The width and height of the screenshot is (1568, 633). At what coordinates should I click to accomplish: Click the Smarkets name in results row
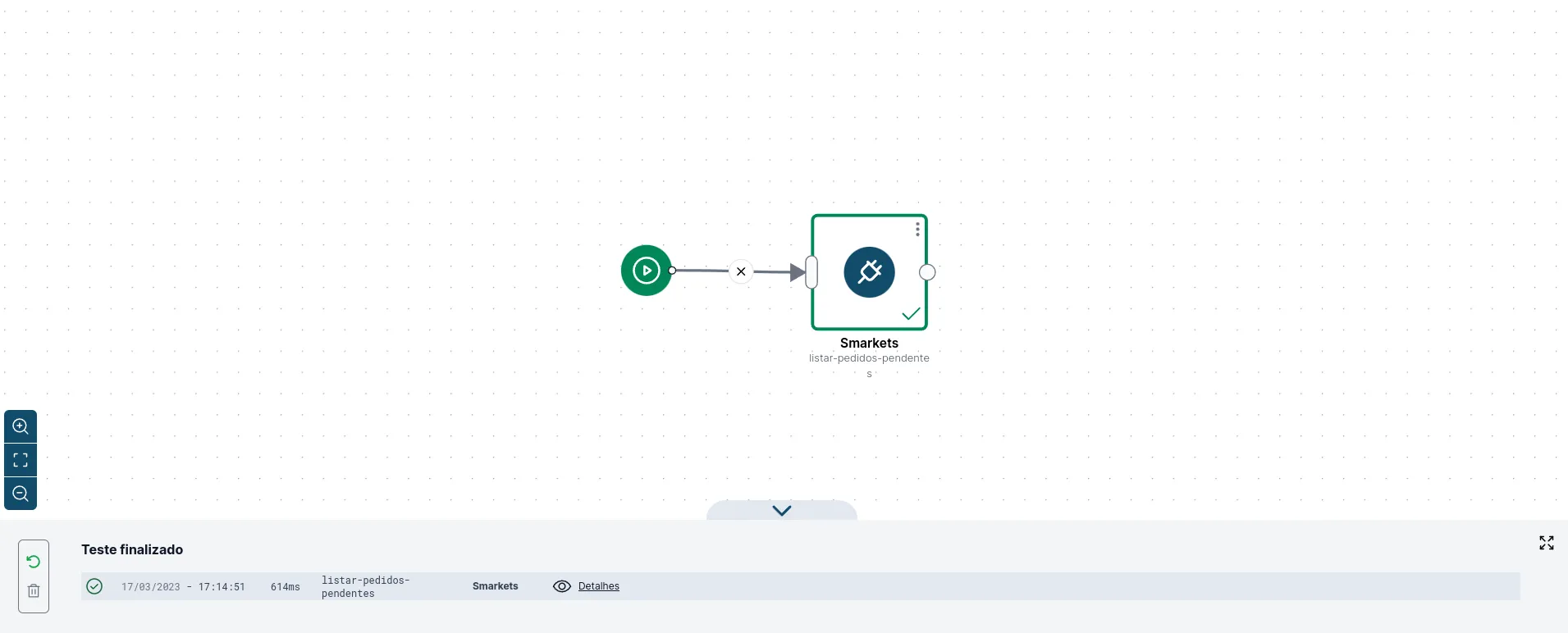point(496,586)
